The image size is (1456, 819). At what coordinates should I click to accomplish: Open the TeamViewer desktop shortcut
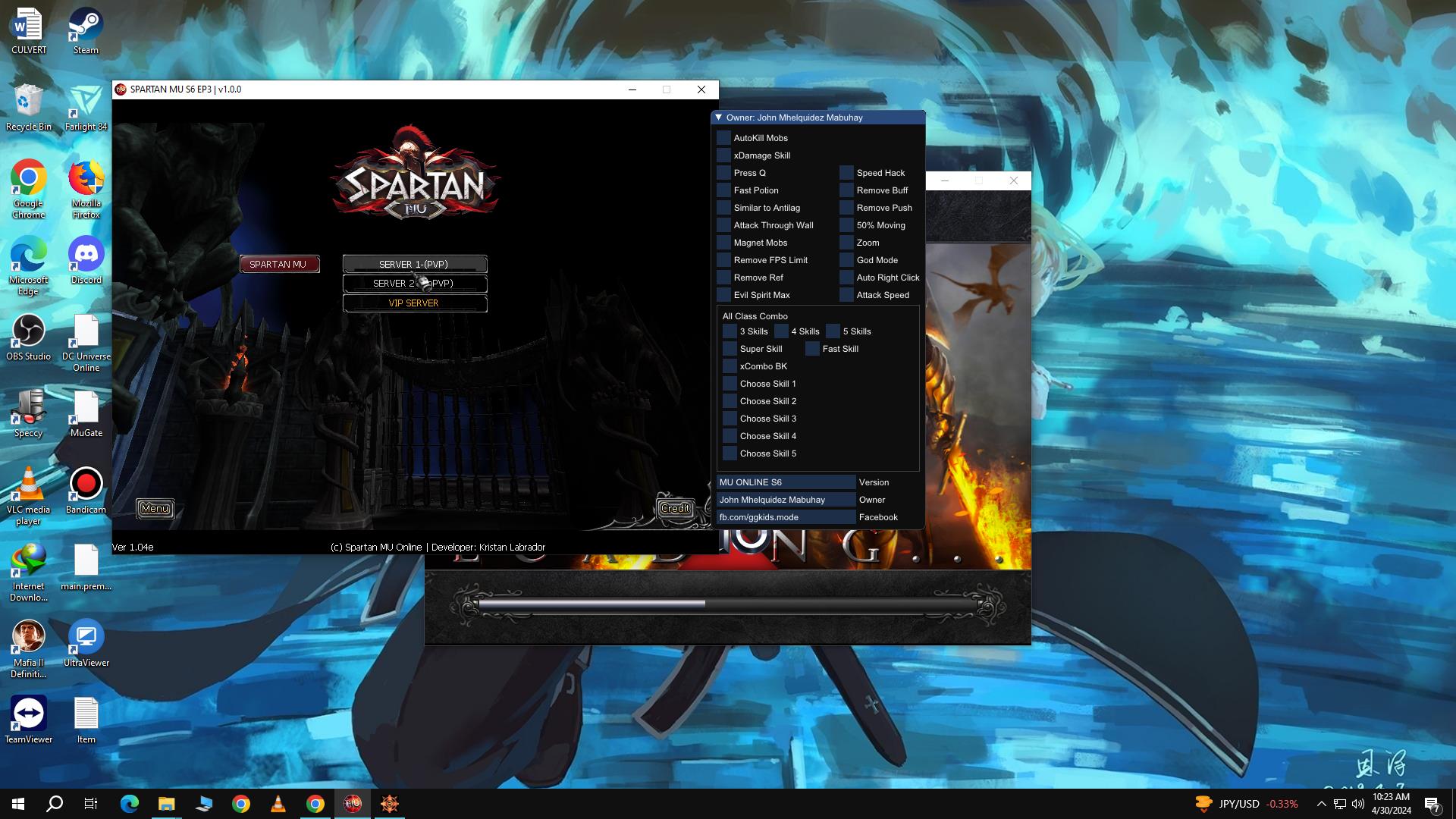[29, 720]
